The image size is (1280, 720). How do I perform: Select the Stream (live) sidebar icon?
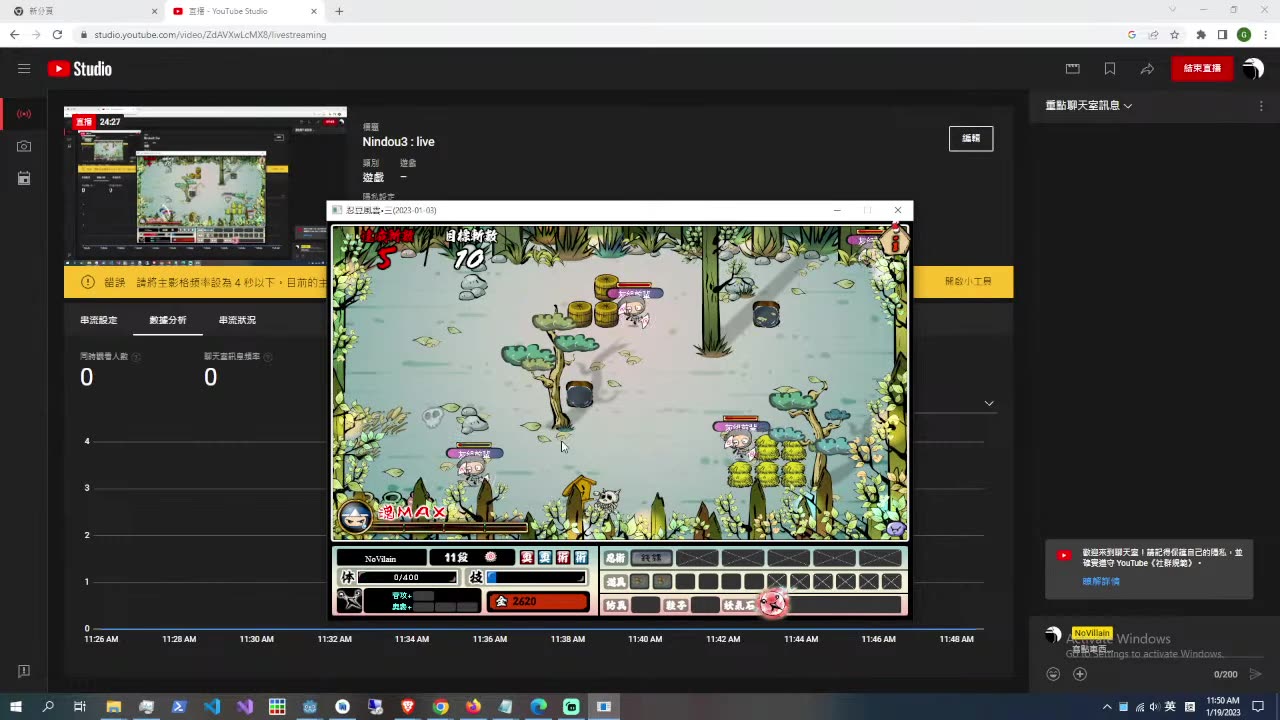24,114
